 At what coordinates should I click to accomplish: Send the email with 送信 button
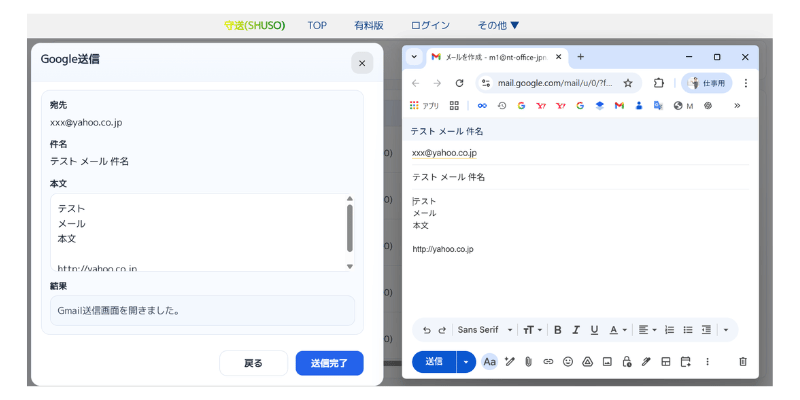434,362
